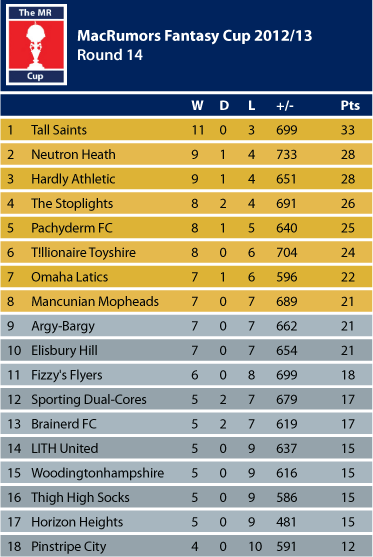Click Pachyderm FC team name
The height and width of the screenshot is (557, 373).
(x=72, y=228)
